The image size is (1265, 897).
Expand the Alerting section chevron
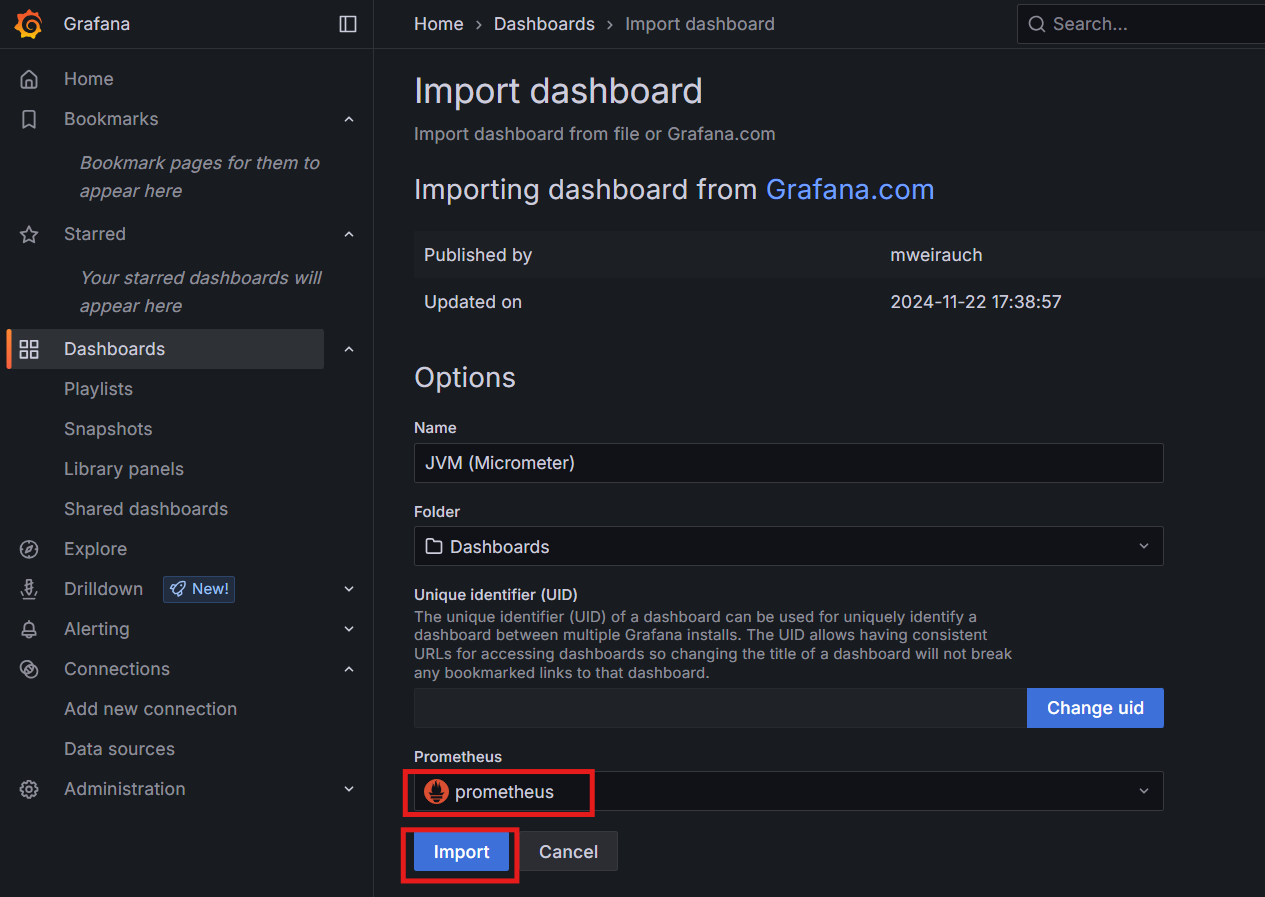point(349,629)
